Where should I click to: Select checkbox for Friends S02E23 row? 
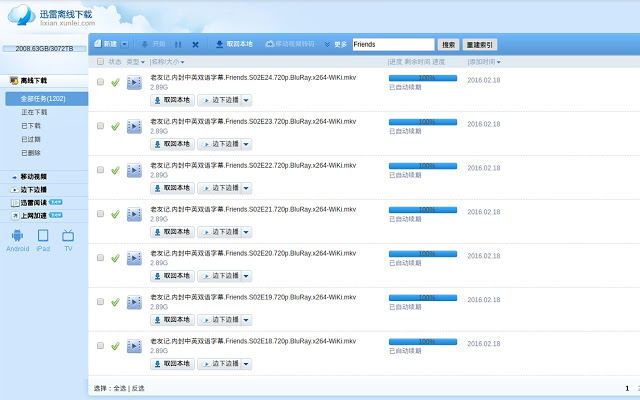click(x=100, y=126)
